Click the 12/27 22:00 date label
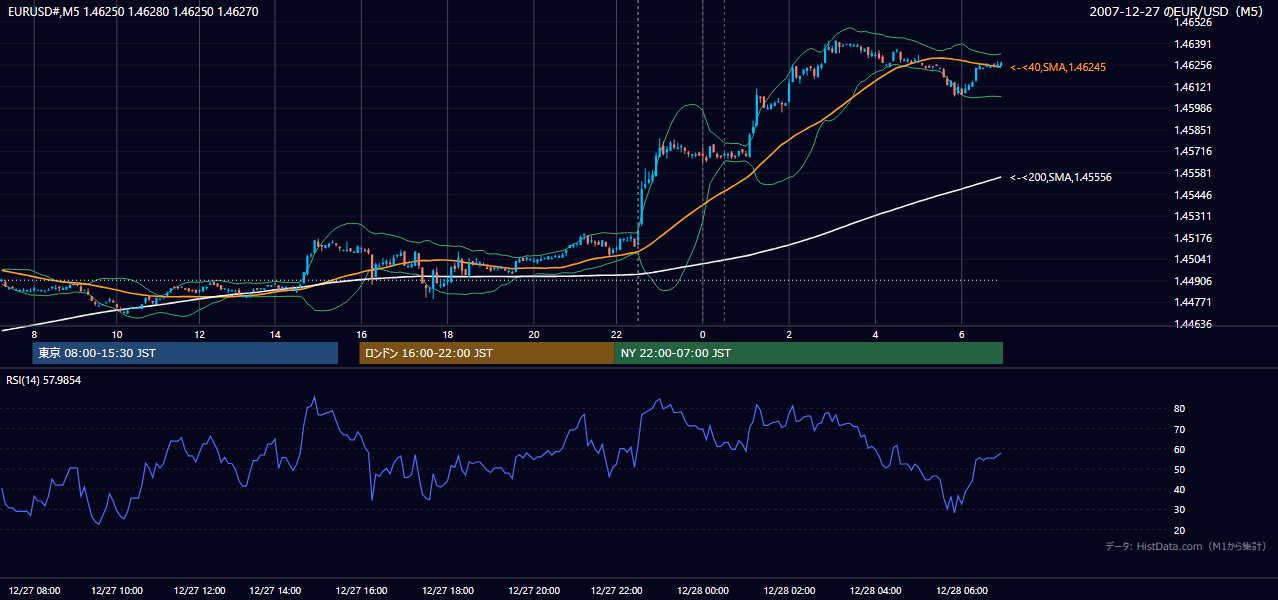Image resolution: width=1278 pixels, height=600 pixels. (617, 591)
